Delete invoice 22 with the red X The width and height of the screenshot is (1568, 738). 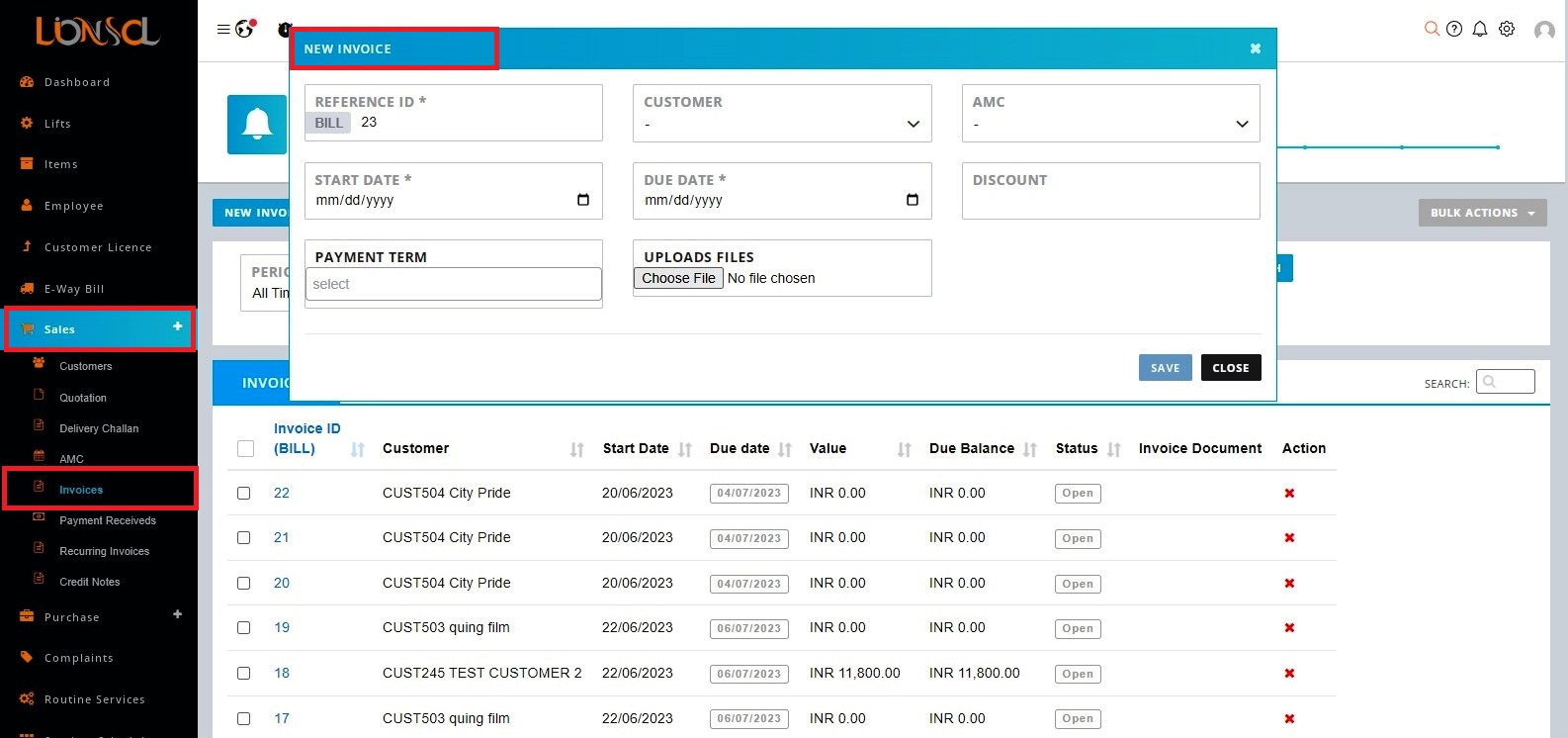click(1289, 493)
